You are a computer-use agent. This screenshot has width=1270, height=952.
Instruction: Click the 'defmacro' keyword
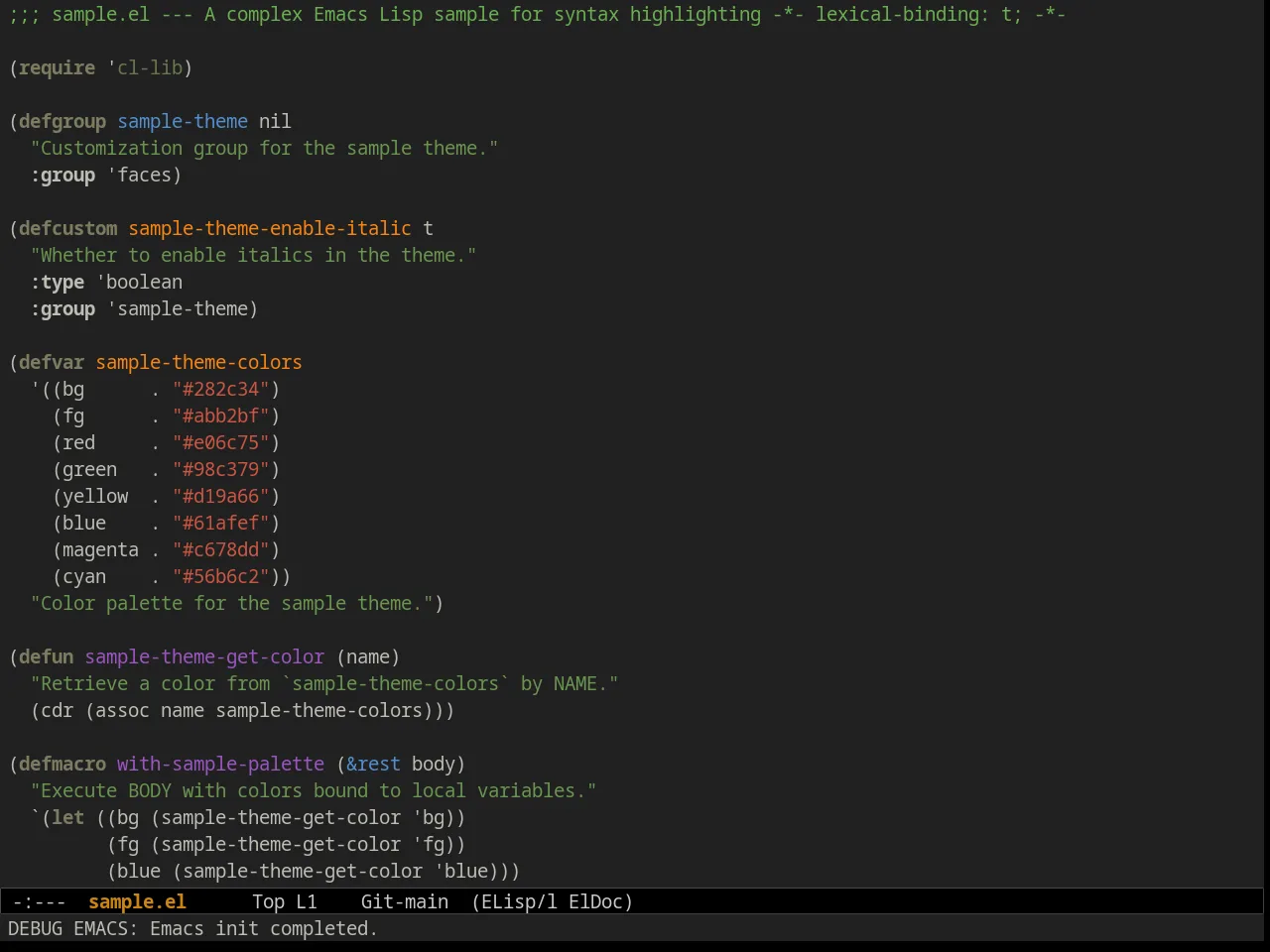point(63,764)
